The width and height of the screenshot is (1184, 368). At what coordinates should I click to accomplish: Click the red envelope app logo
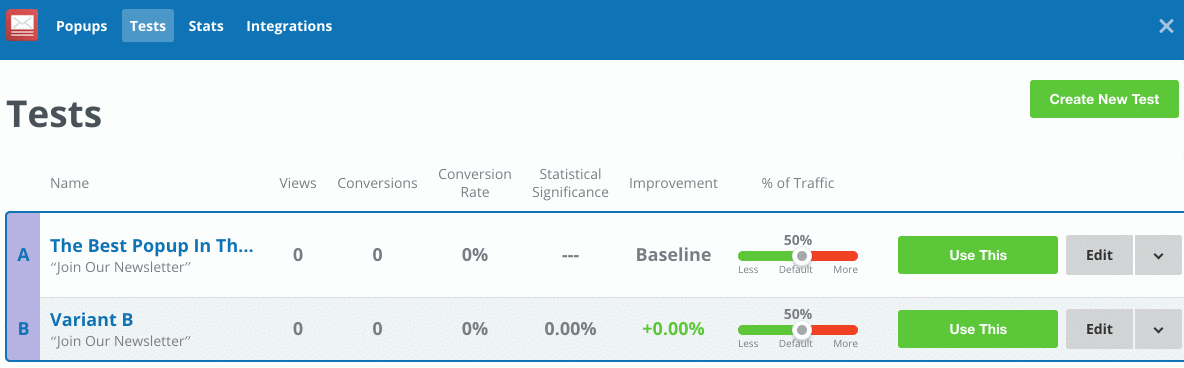[x=22, y=25]
